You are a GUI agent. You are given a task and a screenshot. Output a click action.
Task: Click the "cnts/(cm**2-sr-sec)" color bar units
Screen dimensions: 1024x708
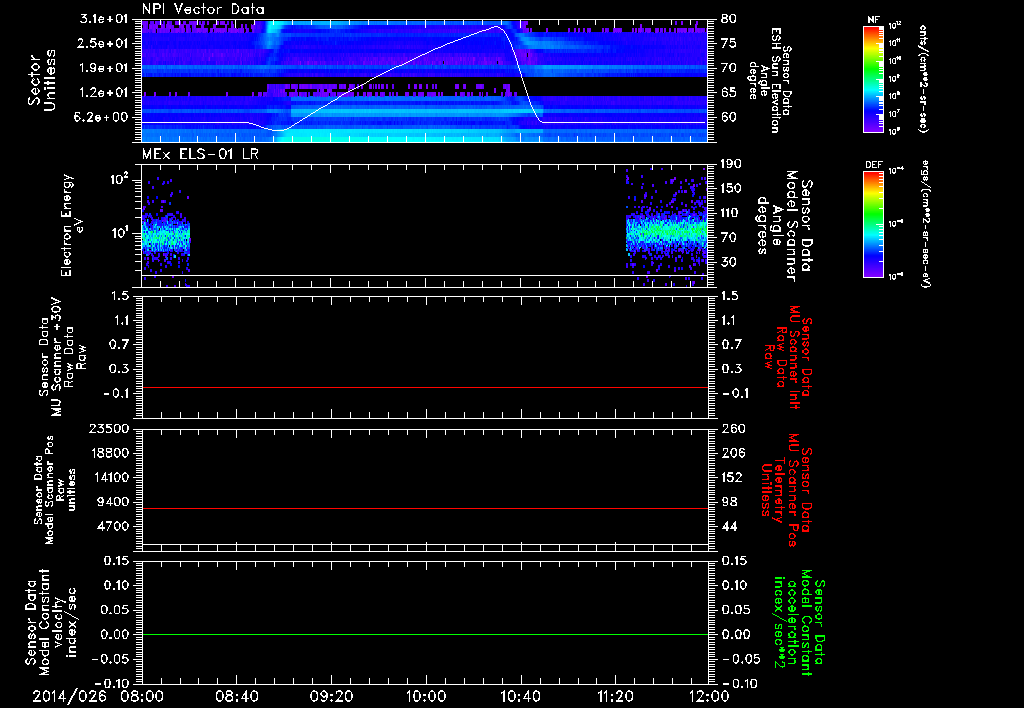tap(923, 78)
